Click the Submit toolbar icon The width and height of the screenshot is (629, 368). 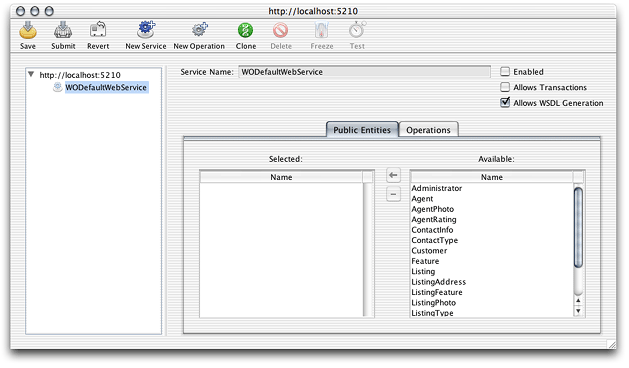[63, 30]
